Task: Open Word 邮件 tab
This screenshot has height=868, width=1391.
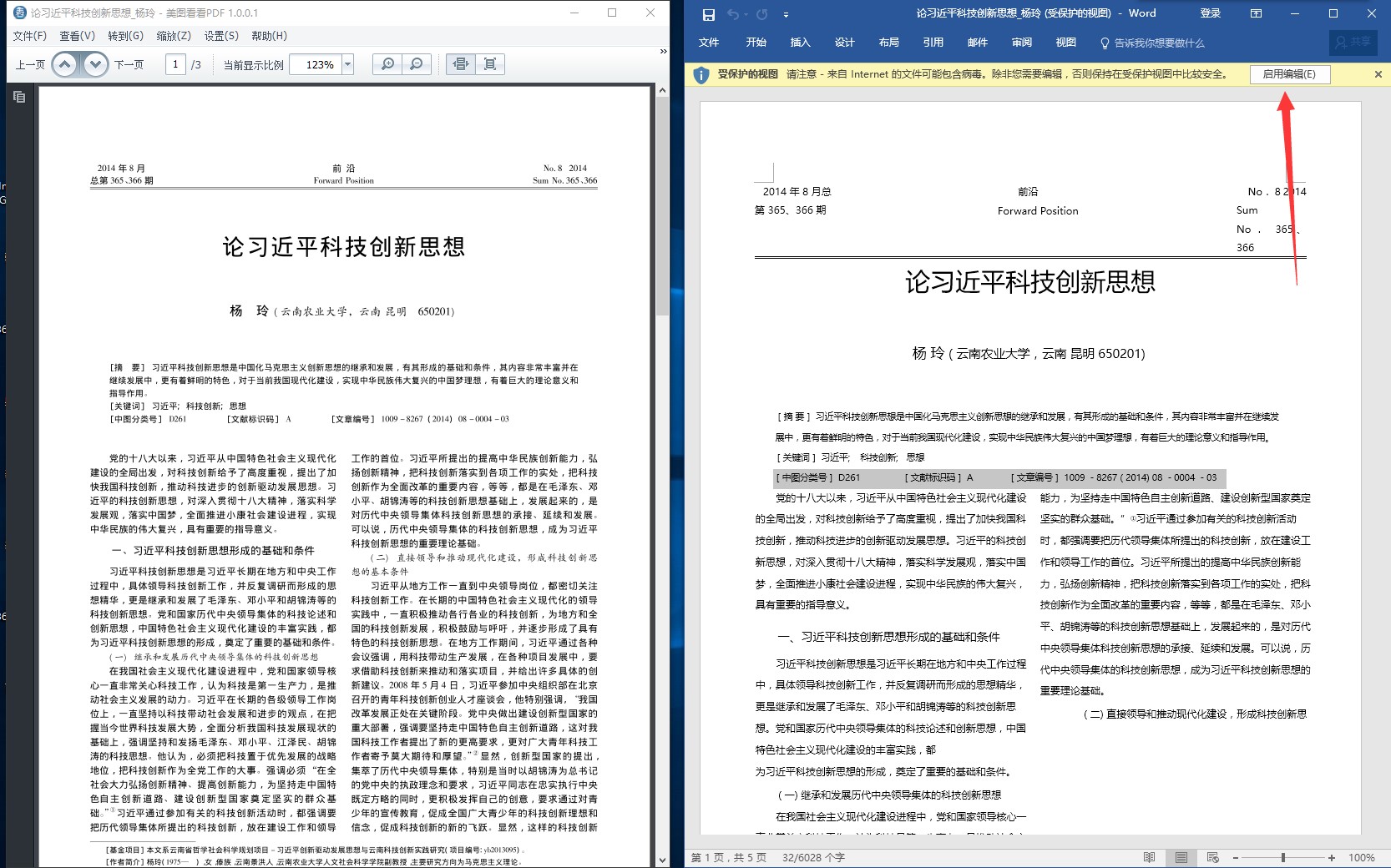Action: click(x=978, y=43)
